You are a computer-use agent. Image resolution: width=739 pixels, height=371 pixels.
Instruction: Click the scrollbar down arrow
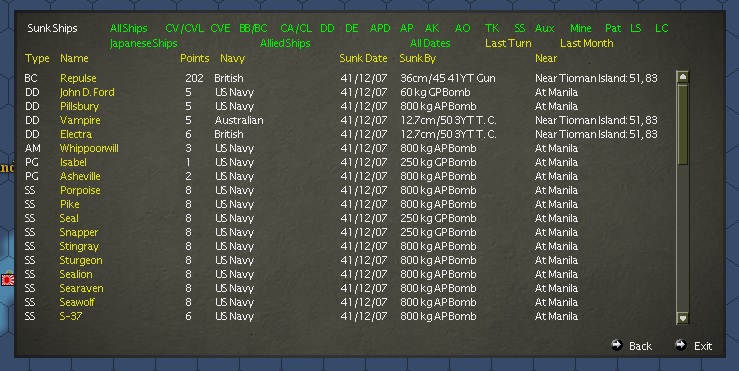(682, 318)
